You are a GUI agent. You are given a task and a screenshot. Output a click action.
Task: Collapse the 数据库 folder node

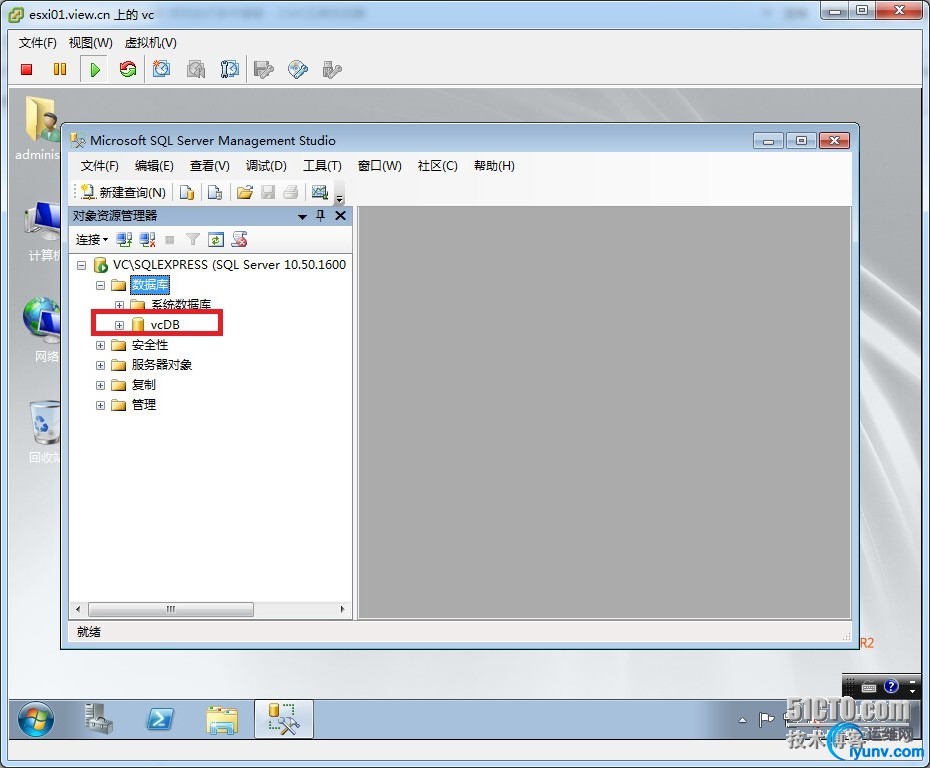click(x=100, y=285)
